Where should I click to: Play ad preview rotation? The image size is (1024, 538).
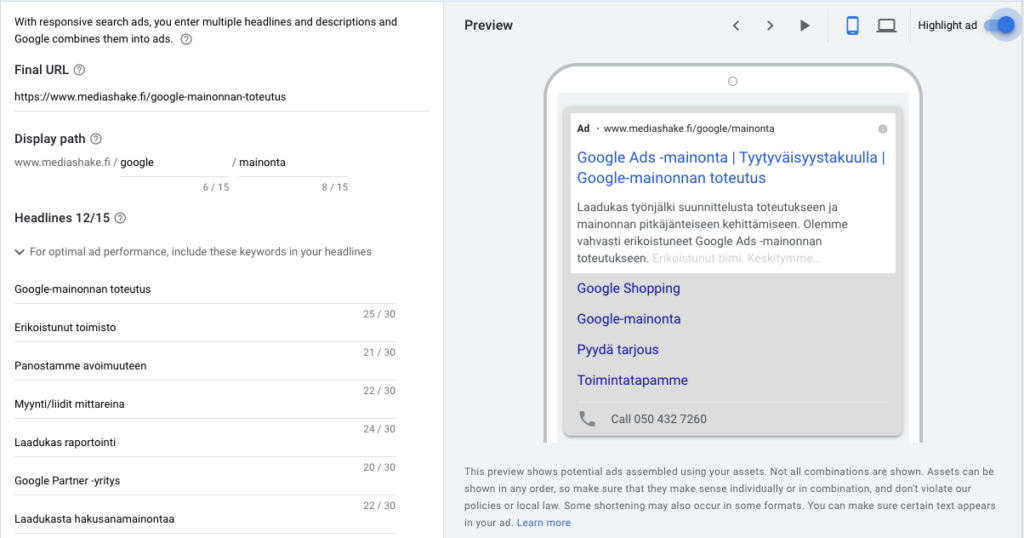pos(805,25)
